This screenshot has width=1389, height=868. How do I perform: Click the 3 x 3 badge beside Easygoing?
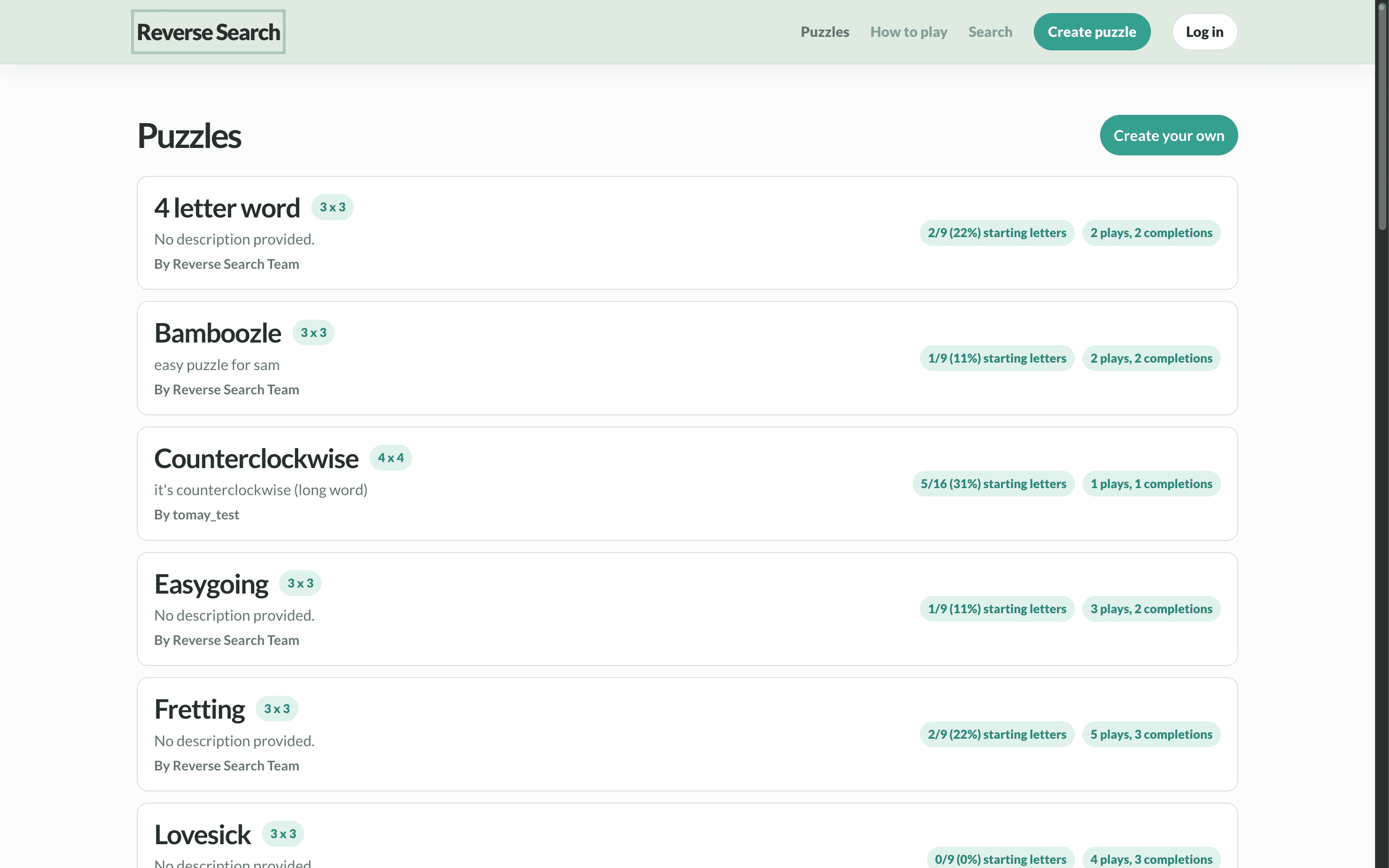[300, 583]
